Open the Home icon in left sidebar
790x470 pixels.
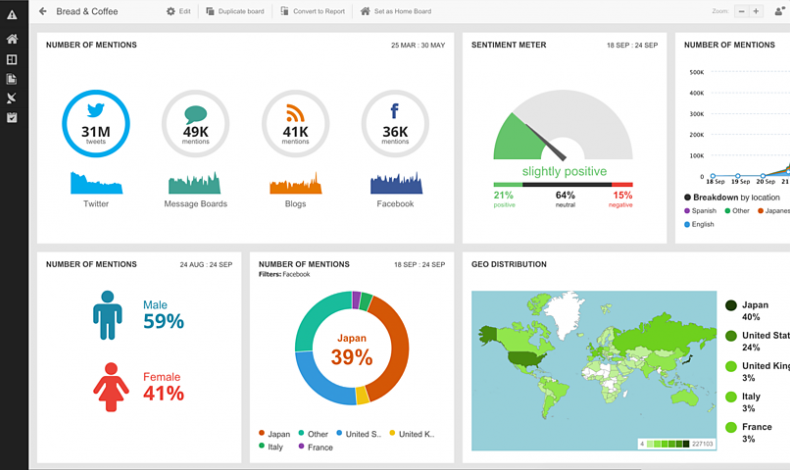[12, 39]
